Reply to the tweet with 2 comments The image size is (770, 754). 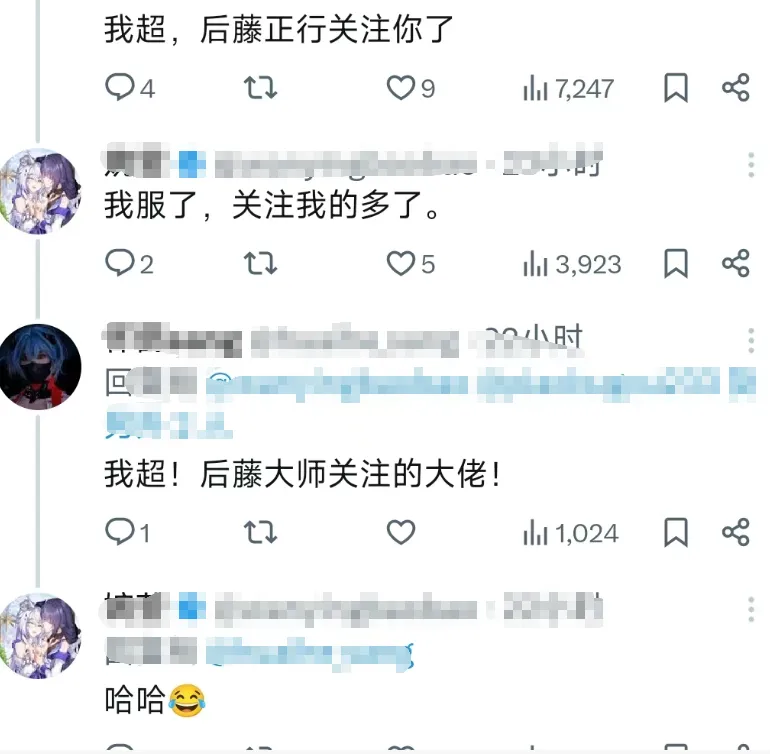[x=129, y=264]
